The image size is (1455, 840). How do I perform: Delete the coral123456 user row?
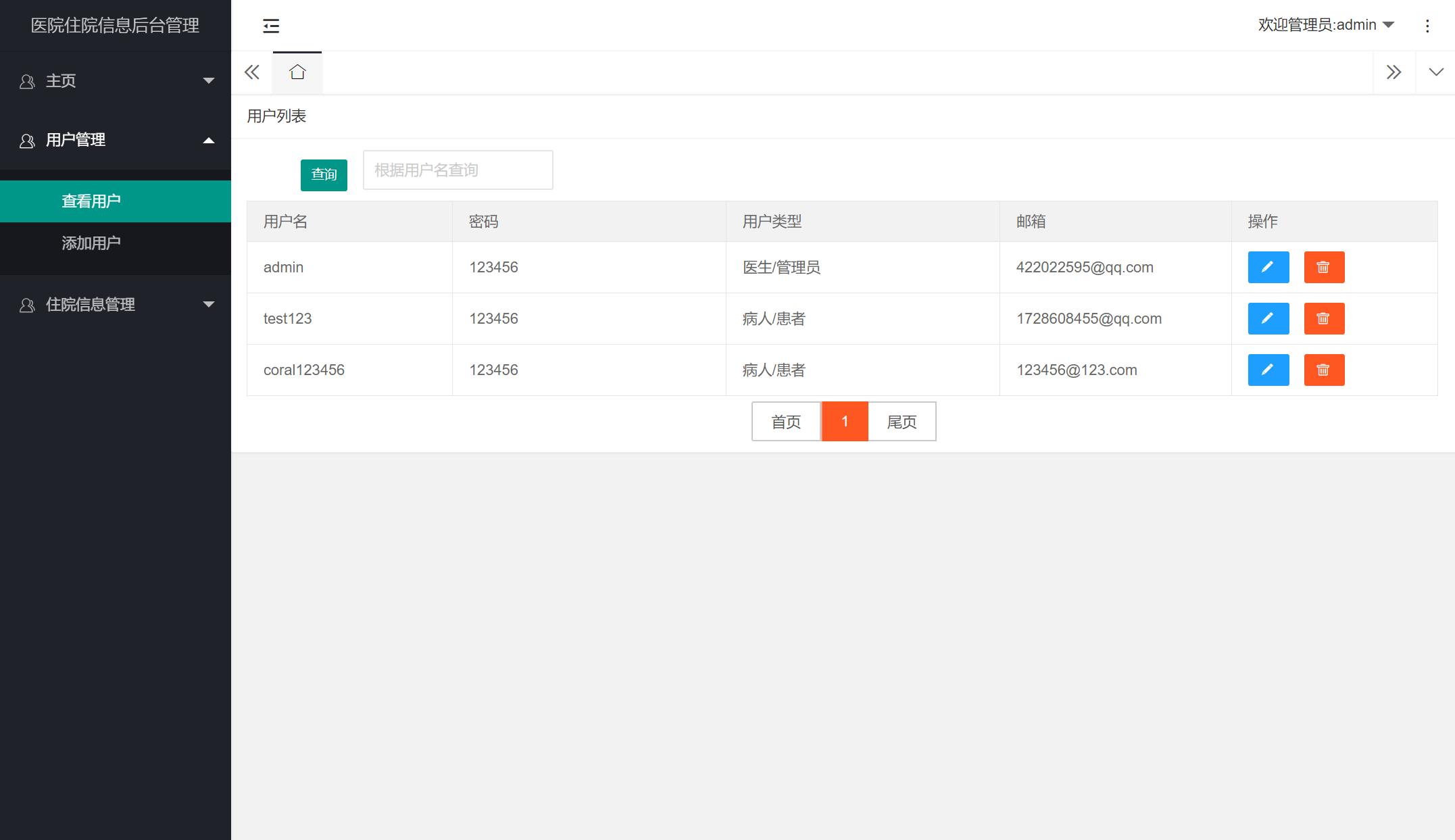(1324, 370)
